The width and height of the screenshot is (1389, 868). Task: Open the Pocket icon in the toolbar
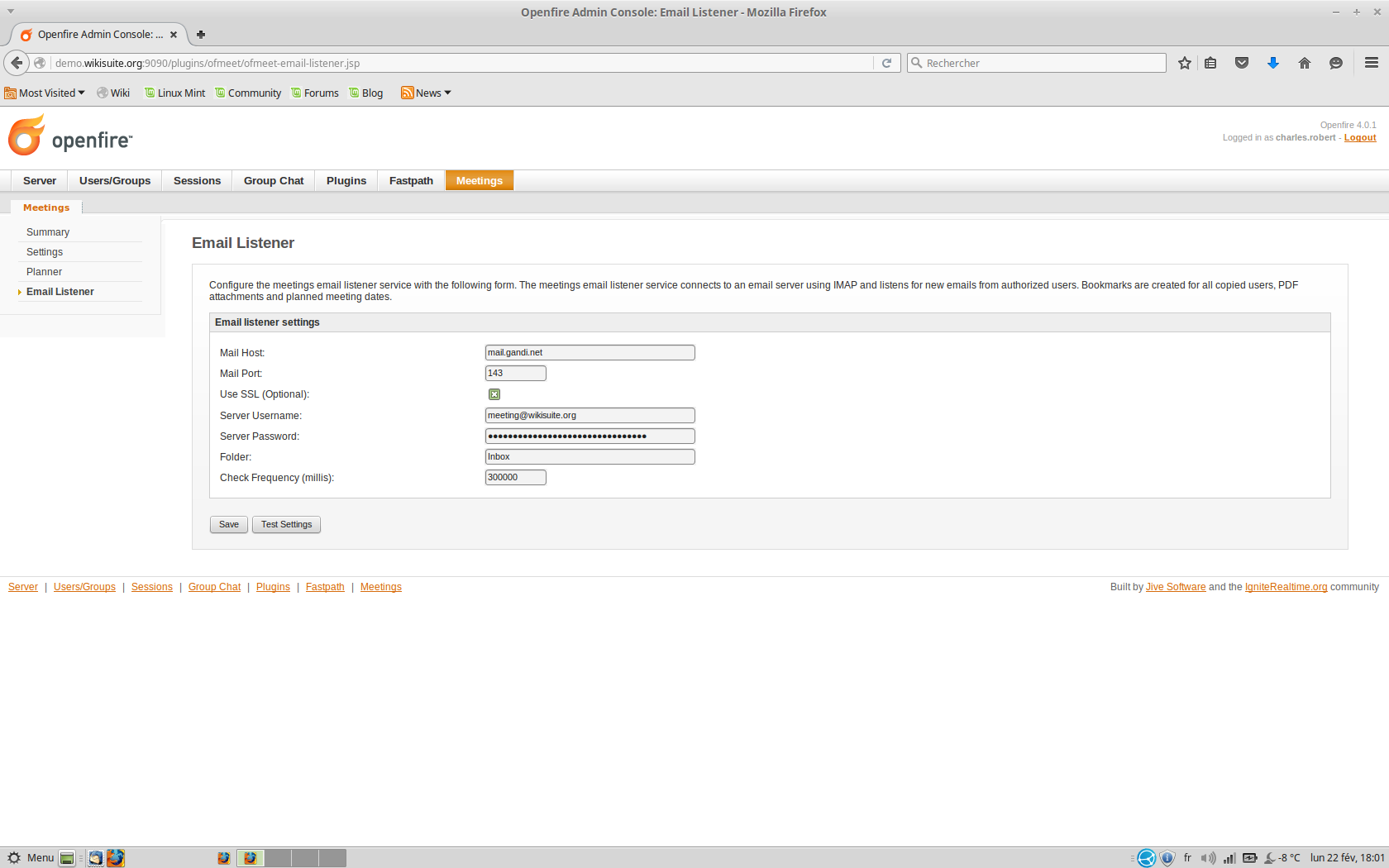click(1242, 63)
